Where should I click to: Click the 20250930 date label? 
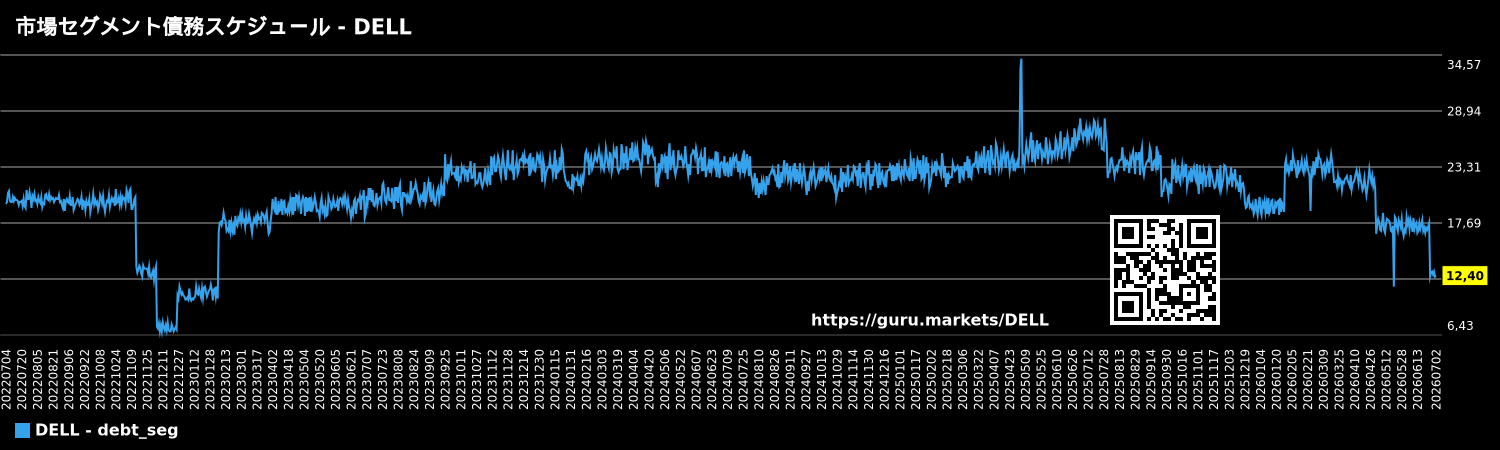pyautogui.click(x=1166, y=378)
